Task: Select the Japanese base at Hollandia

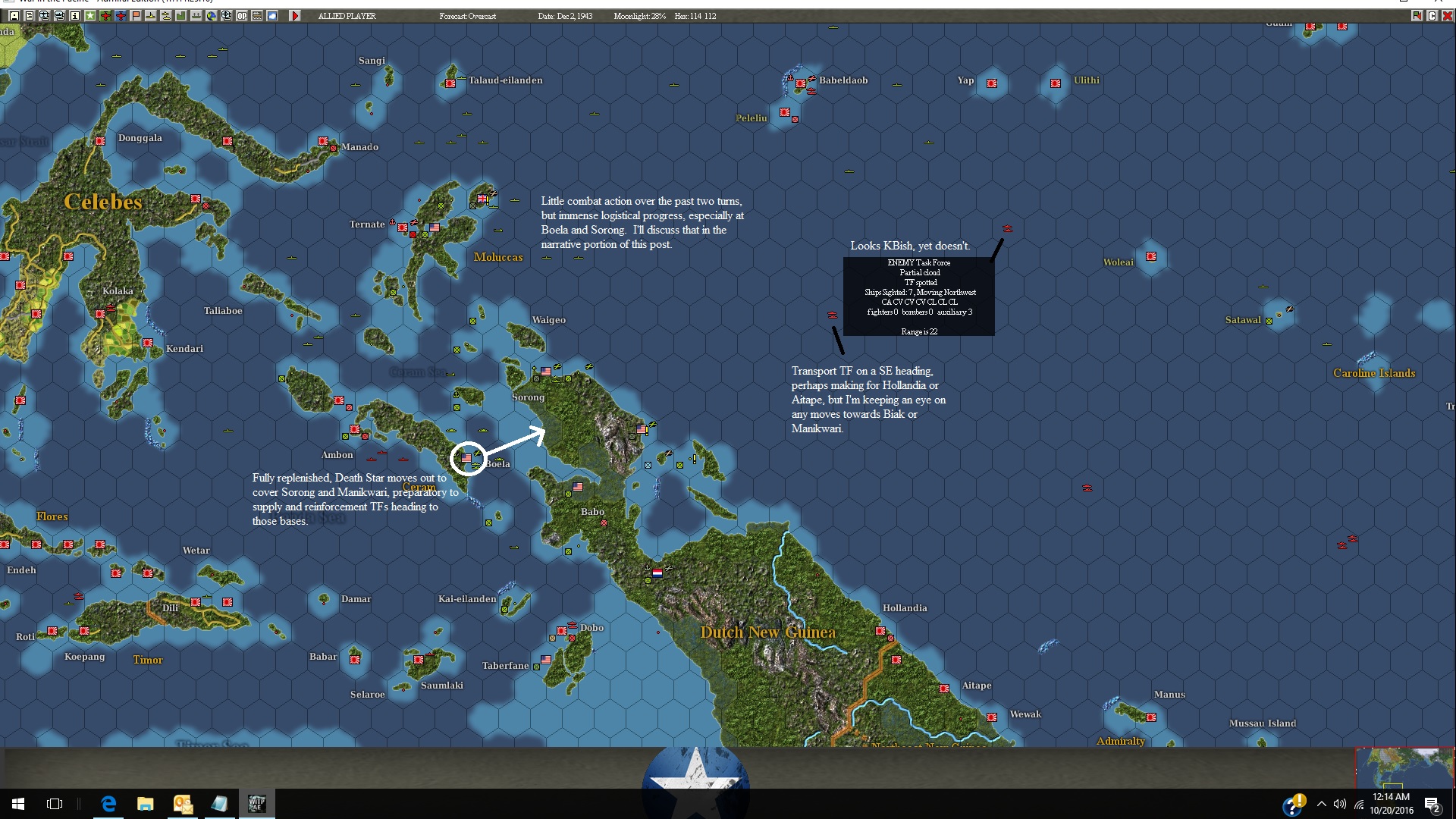Action: tap(880, 631)
